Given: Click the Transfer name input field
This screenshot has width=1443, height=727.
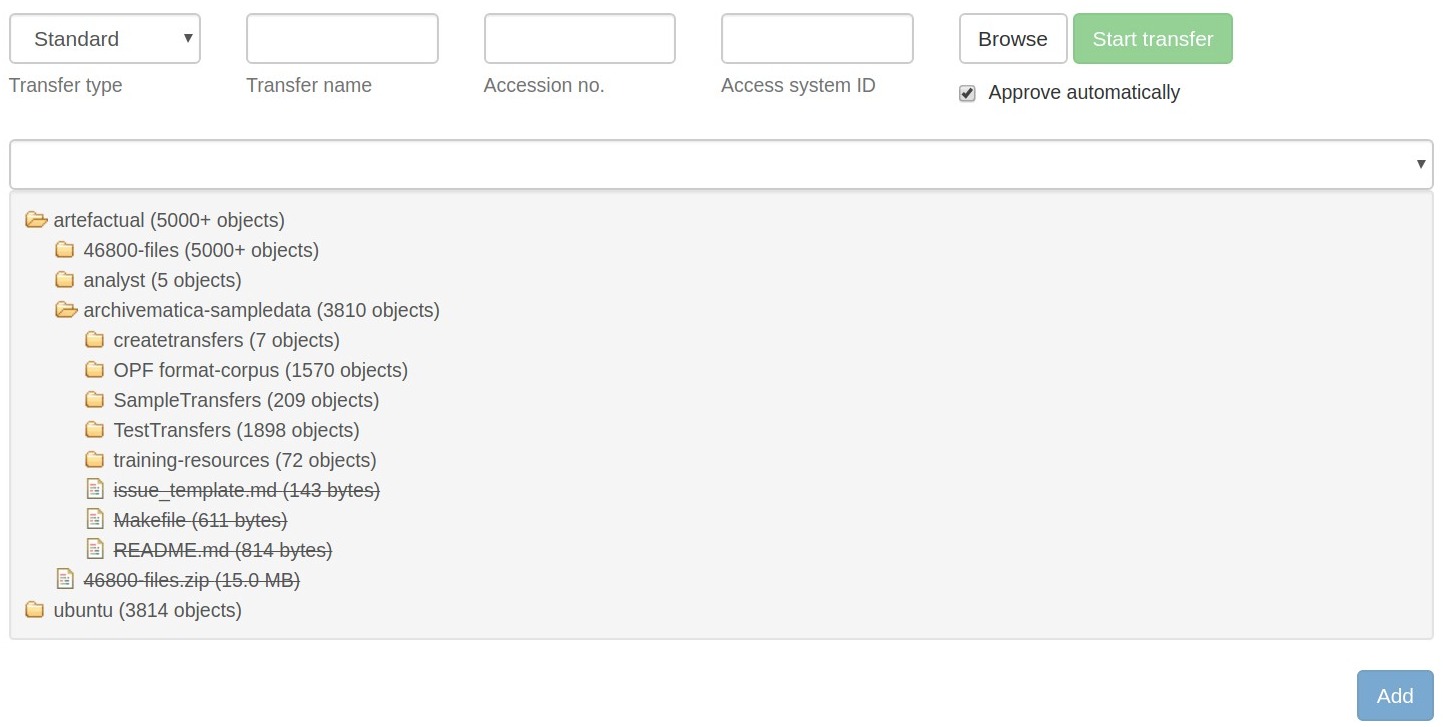Looking at the screenshot, I should coord(342,38).
